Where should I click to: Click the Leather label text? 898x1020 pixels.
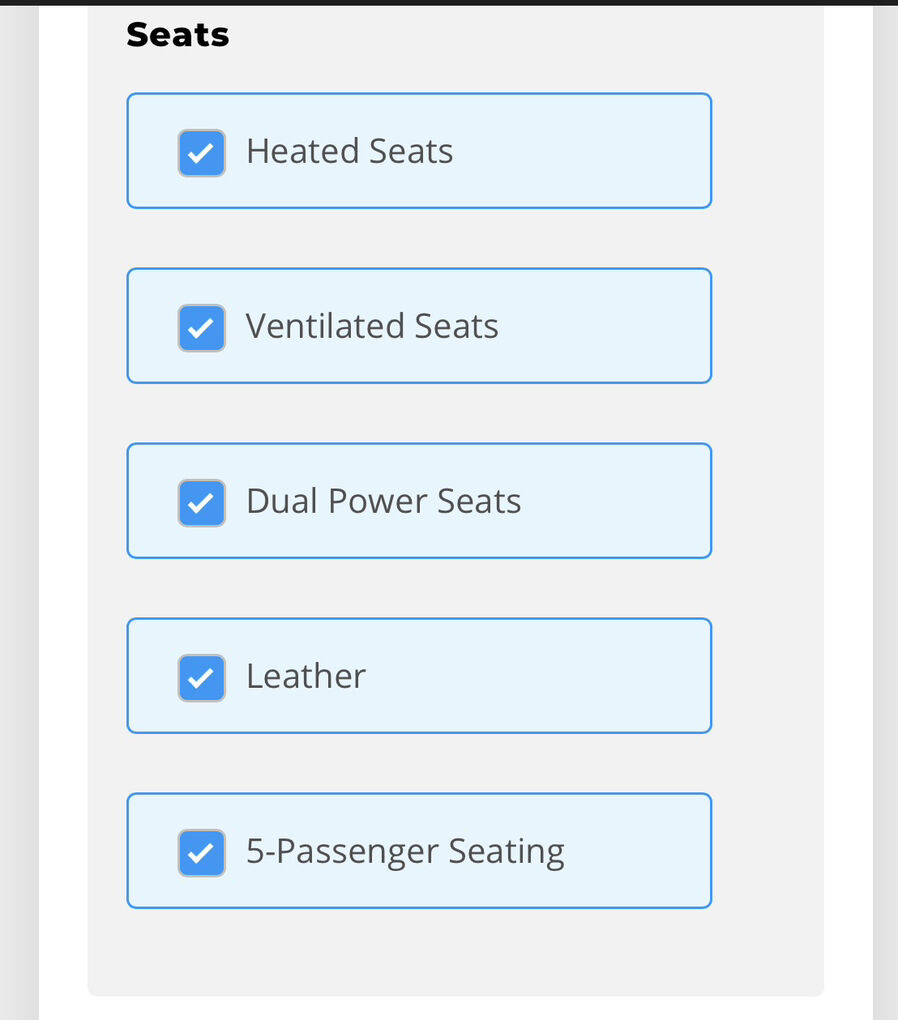click(306, 677)
